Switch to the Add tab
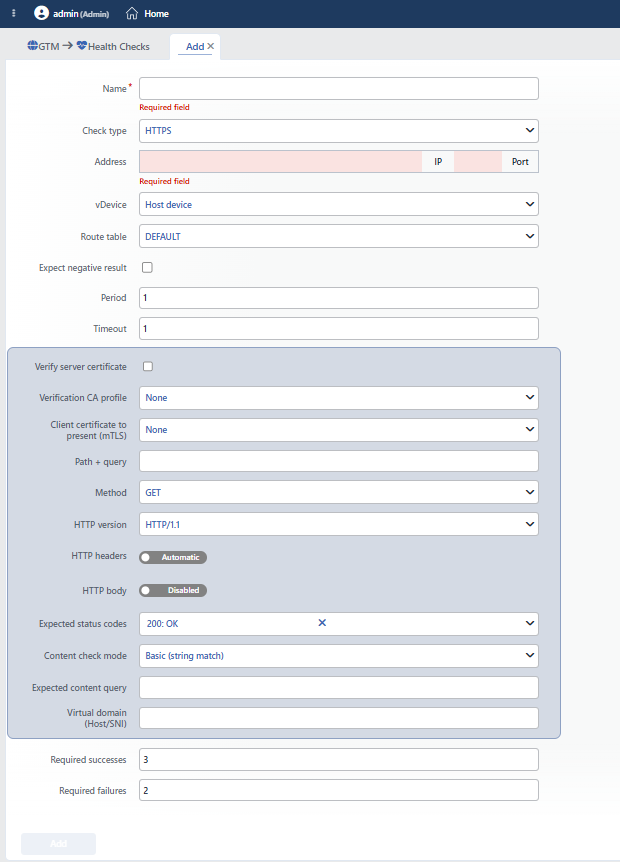Image resolution: width=620 pixels, height=862 pixels. (195, 47)
